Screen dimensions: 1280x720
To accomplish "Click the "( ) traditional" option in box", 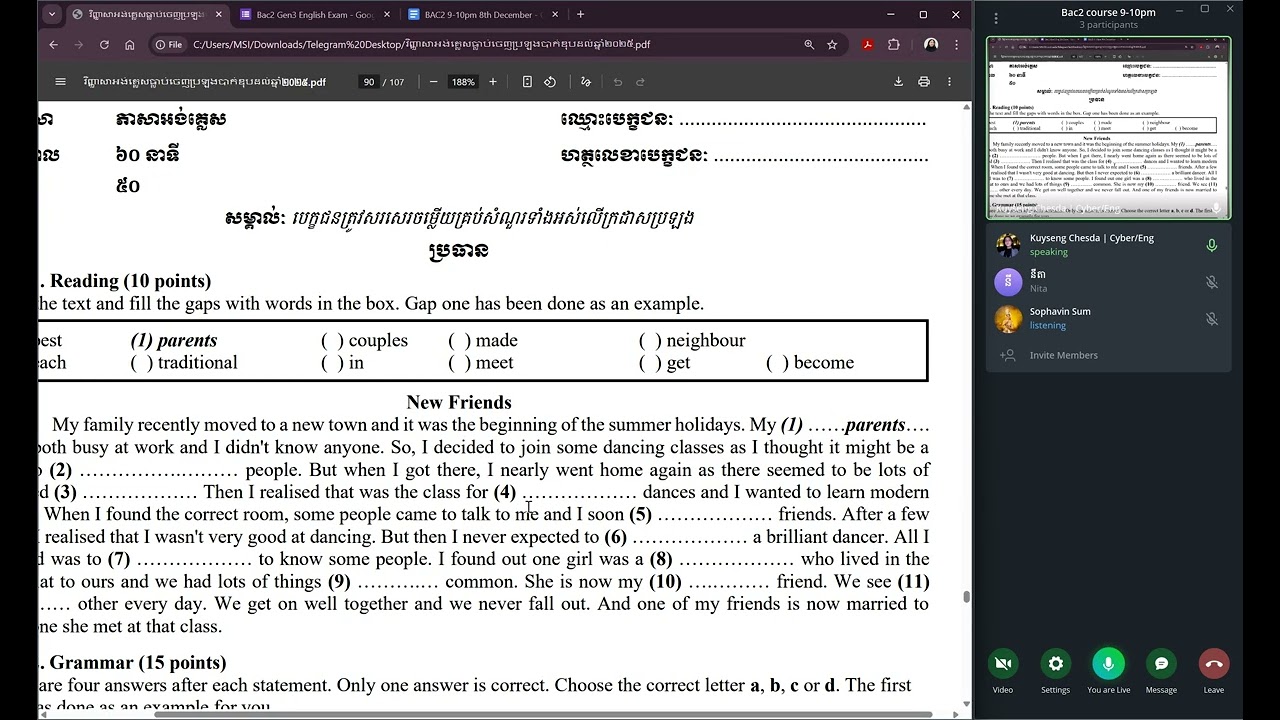I will pyautogui.click(x=184, y=362).
